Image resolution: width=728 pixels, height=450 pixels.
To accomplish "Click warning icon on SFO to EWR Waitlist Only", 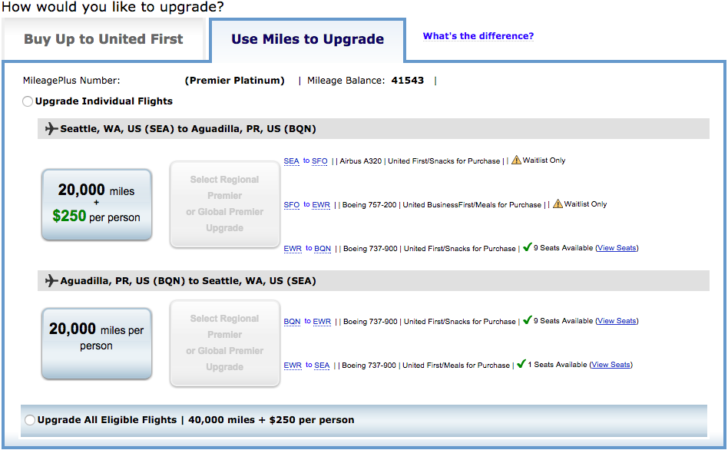I will pyautogui.click(x=558, y=204).
